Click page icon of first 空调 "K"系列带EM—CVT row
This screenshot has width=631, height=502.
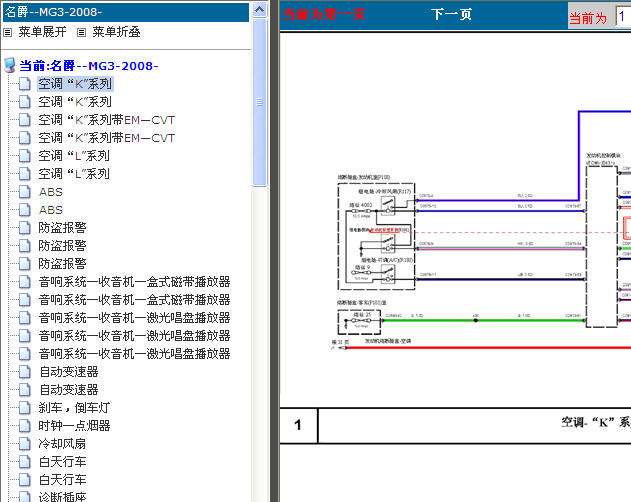pyautogui.click(x=25, y=120)
